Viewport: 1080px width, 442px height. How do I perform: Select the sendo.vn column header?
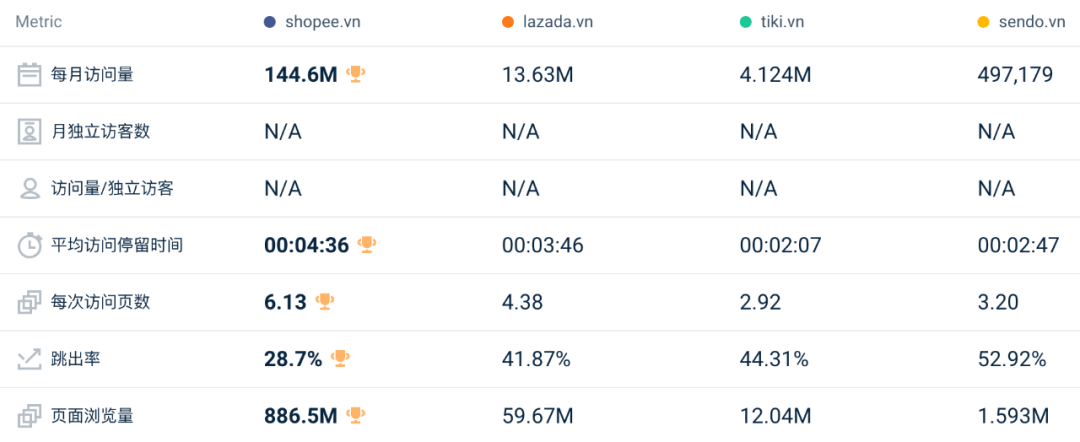click(x=1031, y=22)
